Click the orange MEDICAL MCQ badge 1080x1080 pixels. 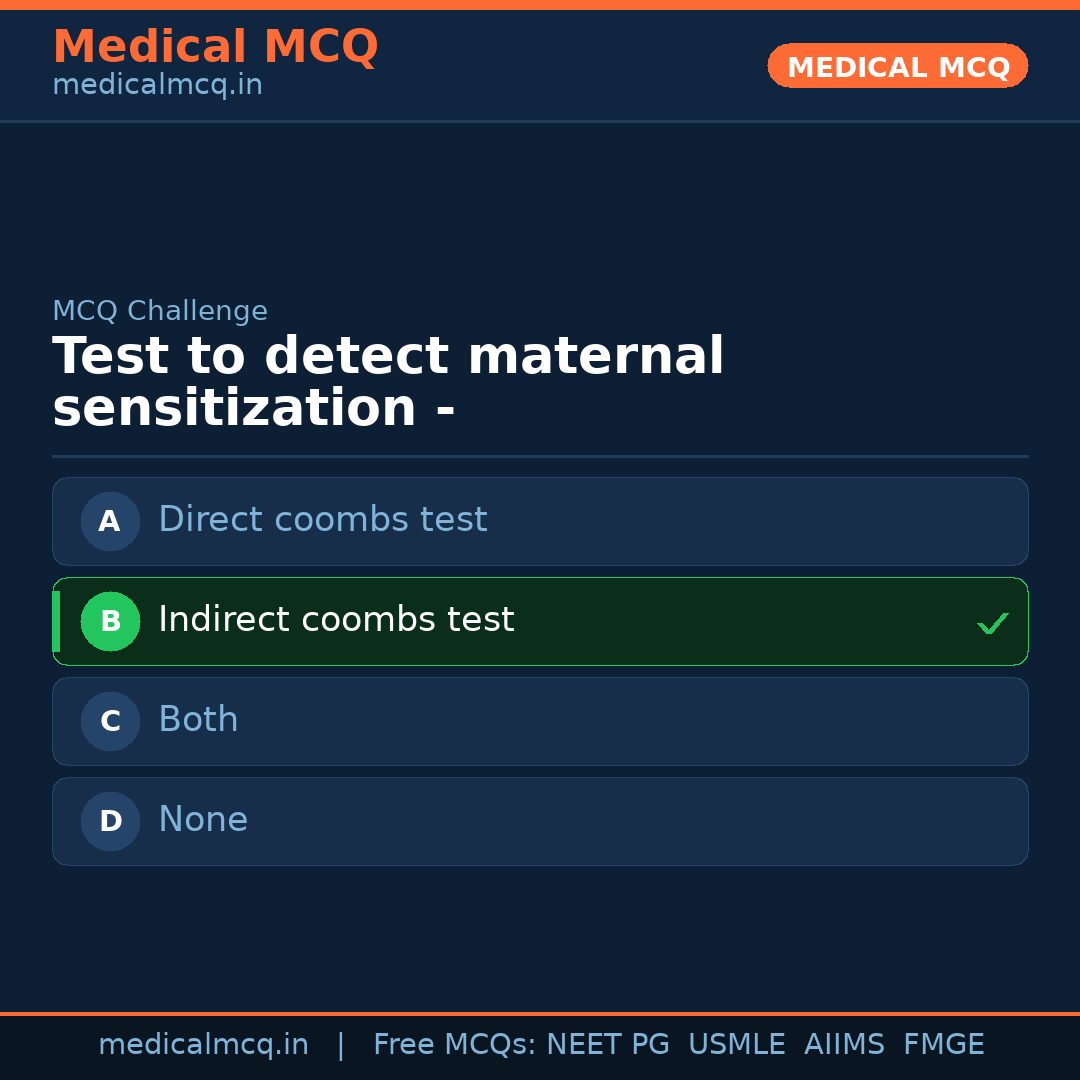[x=897, y=66]
